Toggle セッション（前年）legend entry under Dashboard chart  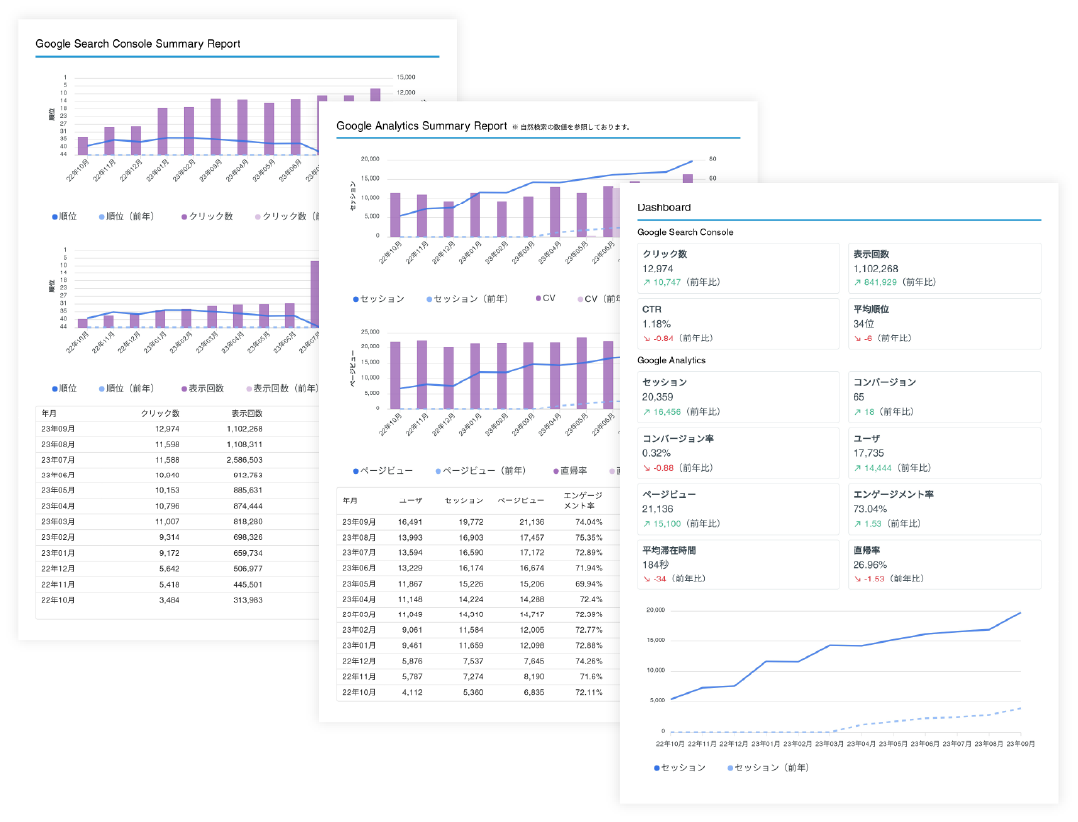768,768
